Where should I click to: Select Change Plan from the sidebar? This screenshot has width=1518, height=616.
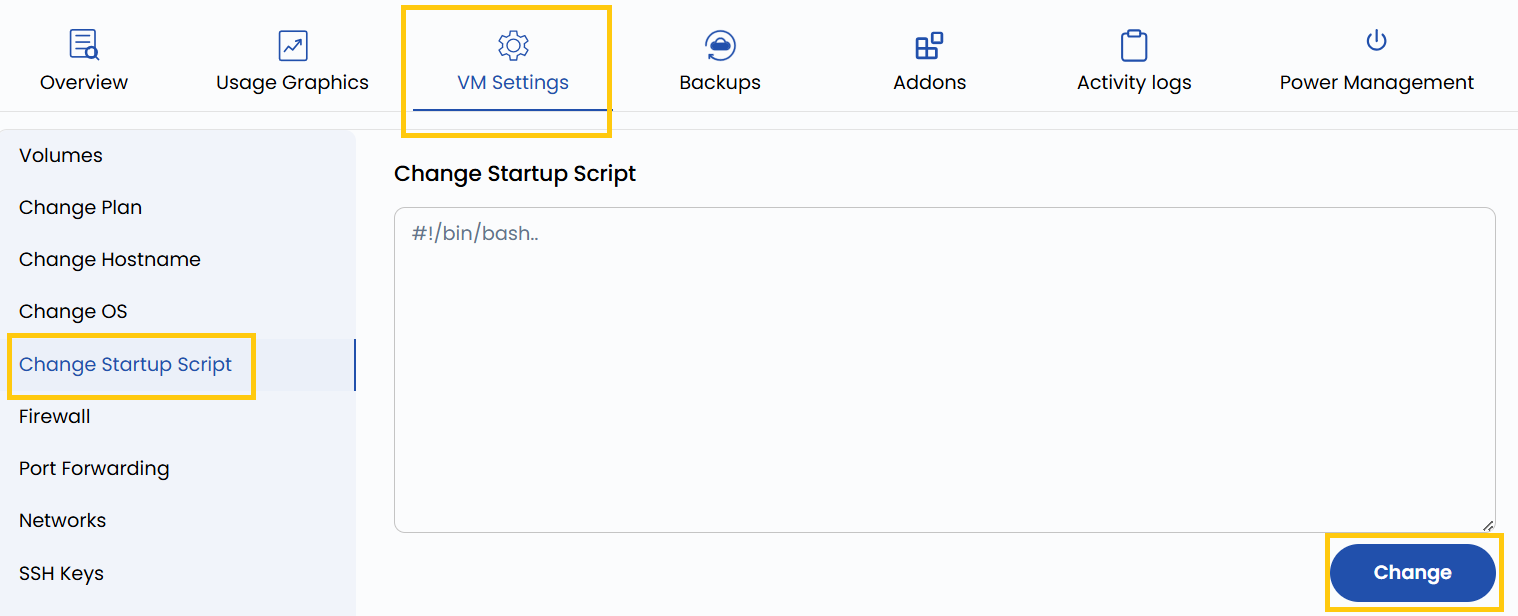(80, 207)
